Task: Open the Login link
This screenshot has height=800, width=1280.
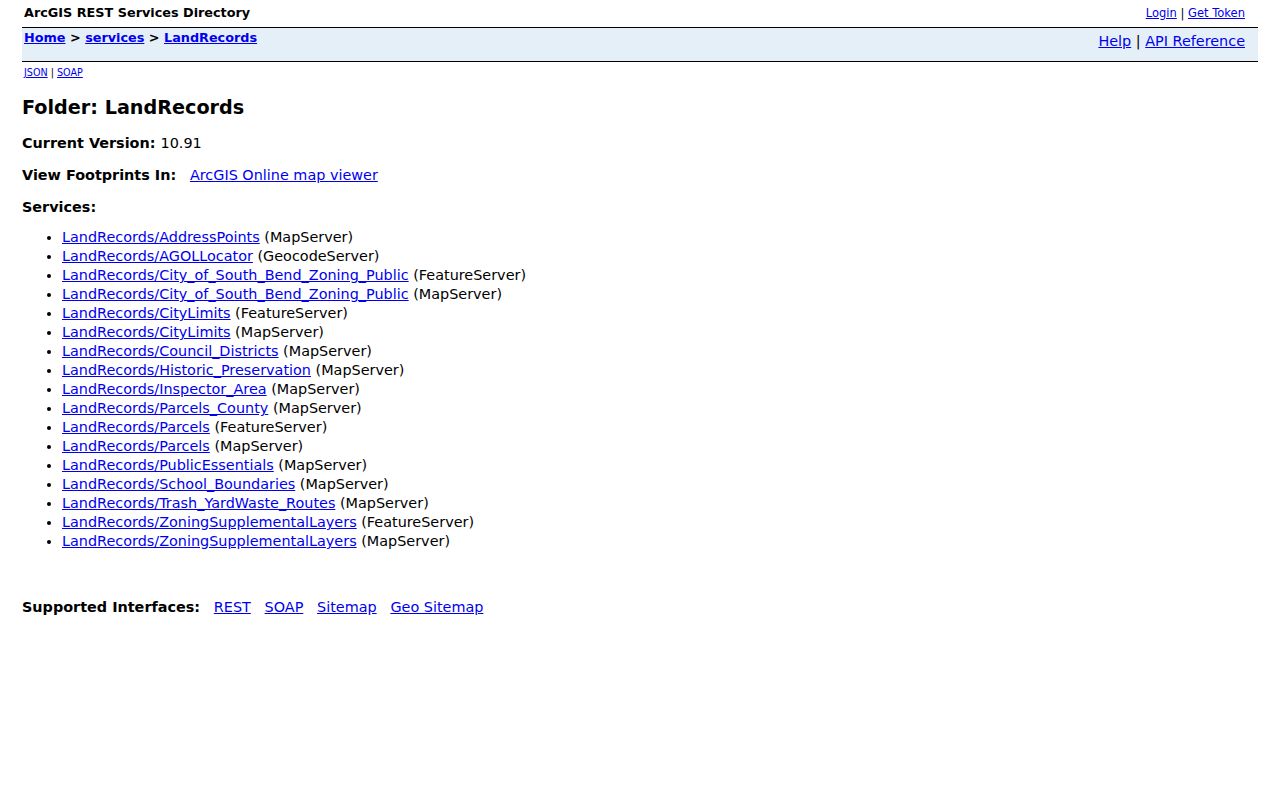Action: [1161, 13]
